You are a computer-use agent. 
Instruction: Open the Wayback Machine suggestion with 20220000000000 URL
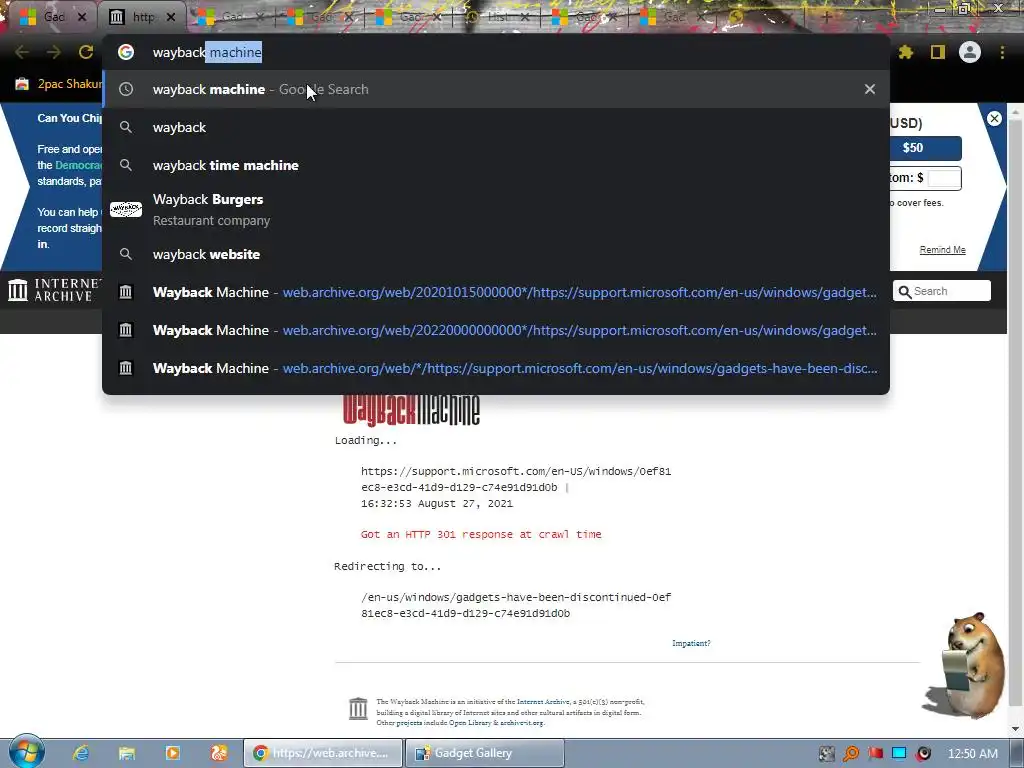click(496, 330)
